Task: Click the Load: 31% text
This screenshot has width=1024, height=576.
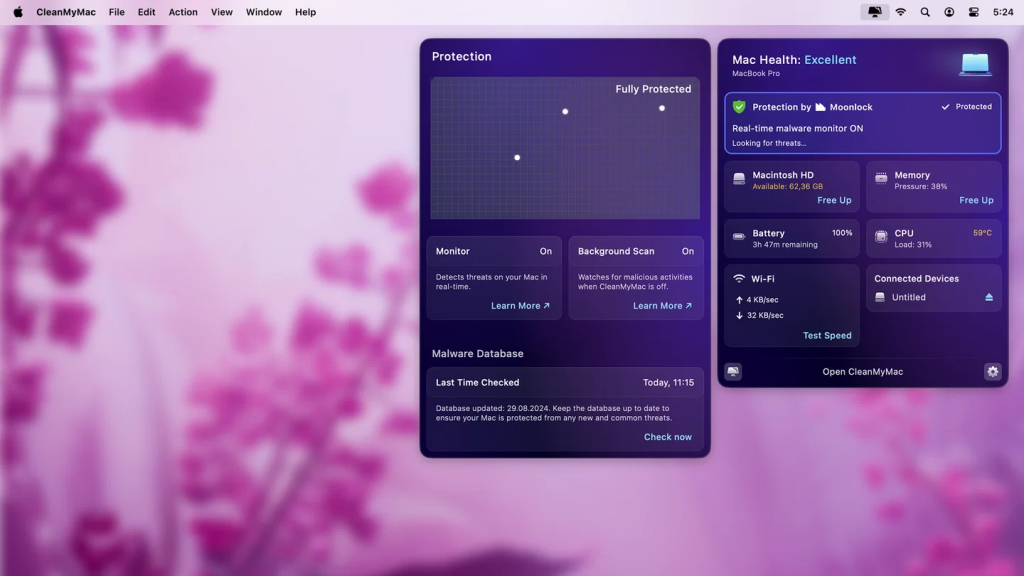Action: click(913, 245)
